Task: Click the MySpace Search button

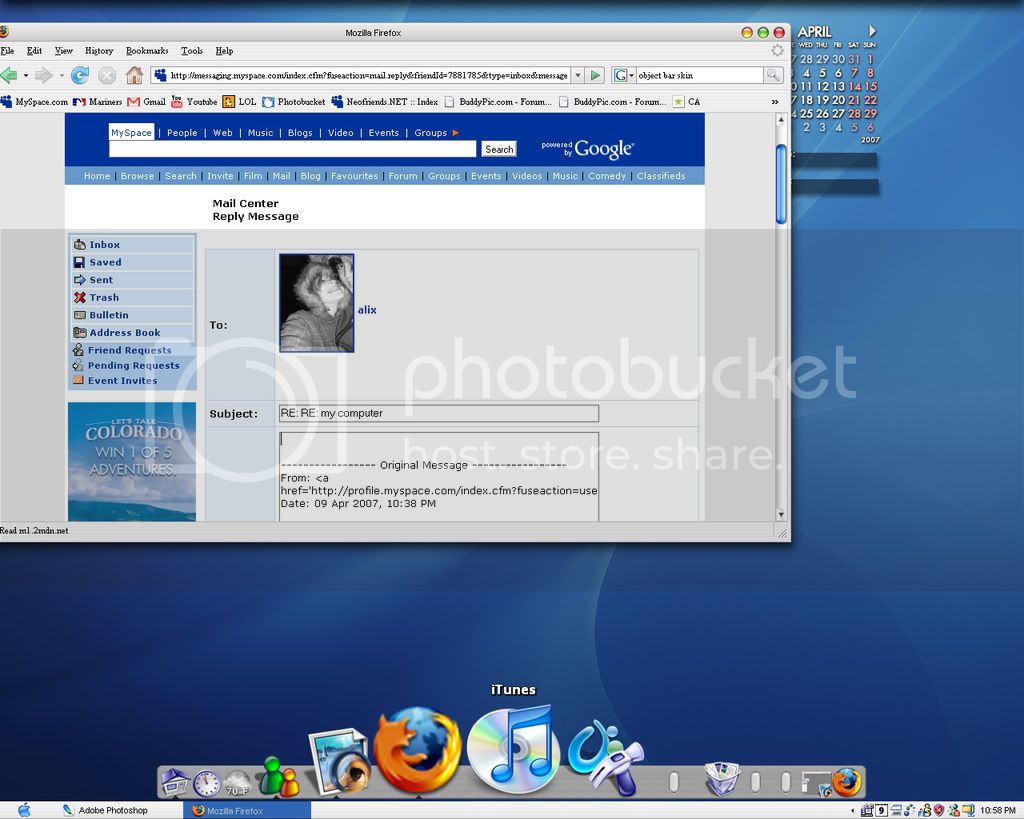Action: click(499, 149)
